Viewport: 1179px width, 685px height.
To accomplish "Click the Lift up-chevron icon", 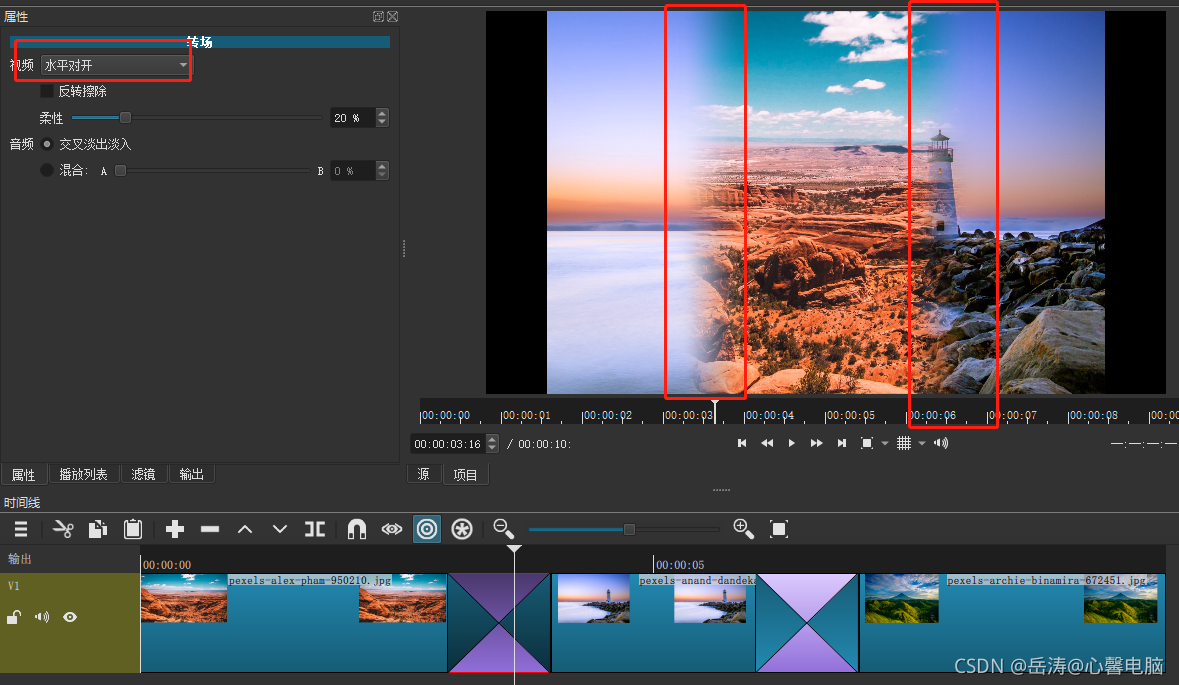I will (x=245, y=529).
